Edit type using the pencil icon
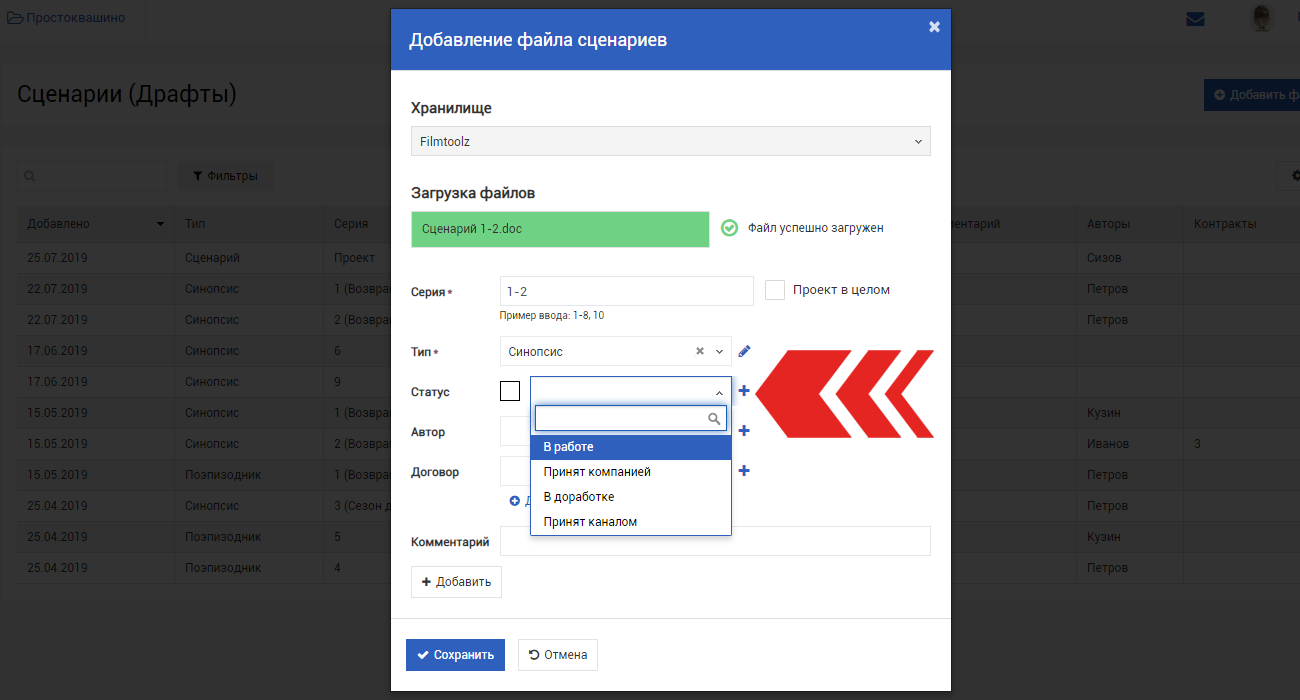Screen dimensions: 1300x700 click(744, 351)
